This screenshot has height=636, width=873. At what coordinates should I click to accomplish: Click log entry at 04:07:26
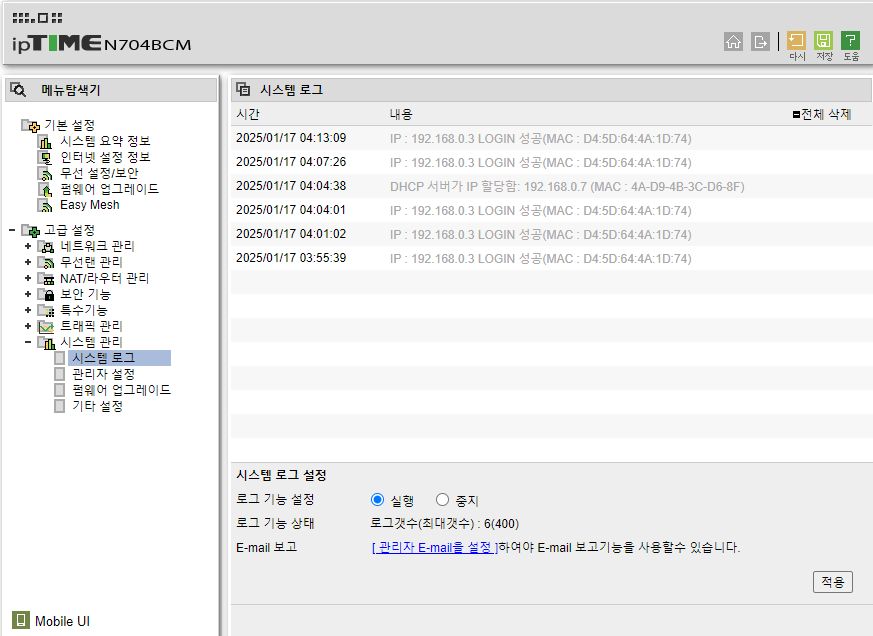pyautogui.click(x=551, y=162)
